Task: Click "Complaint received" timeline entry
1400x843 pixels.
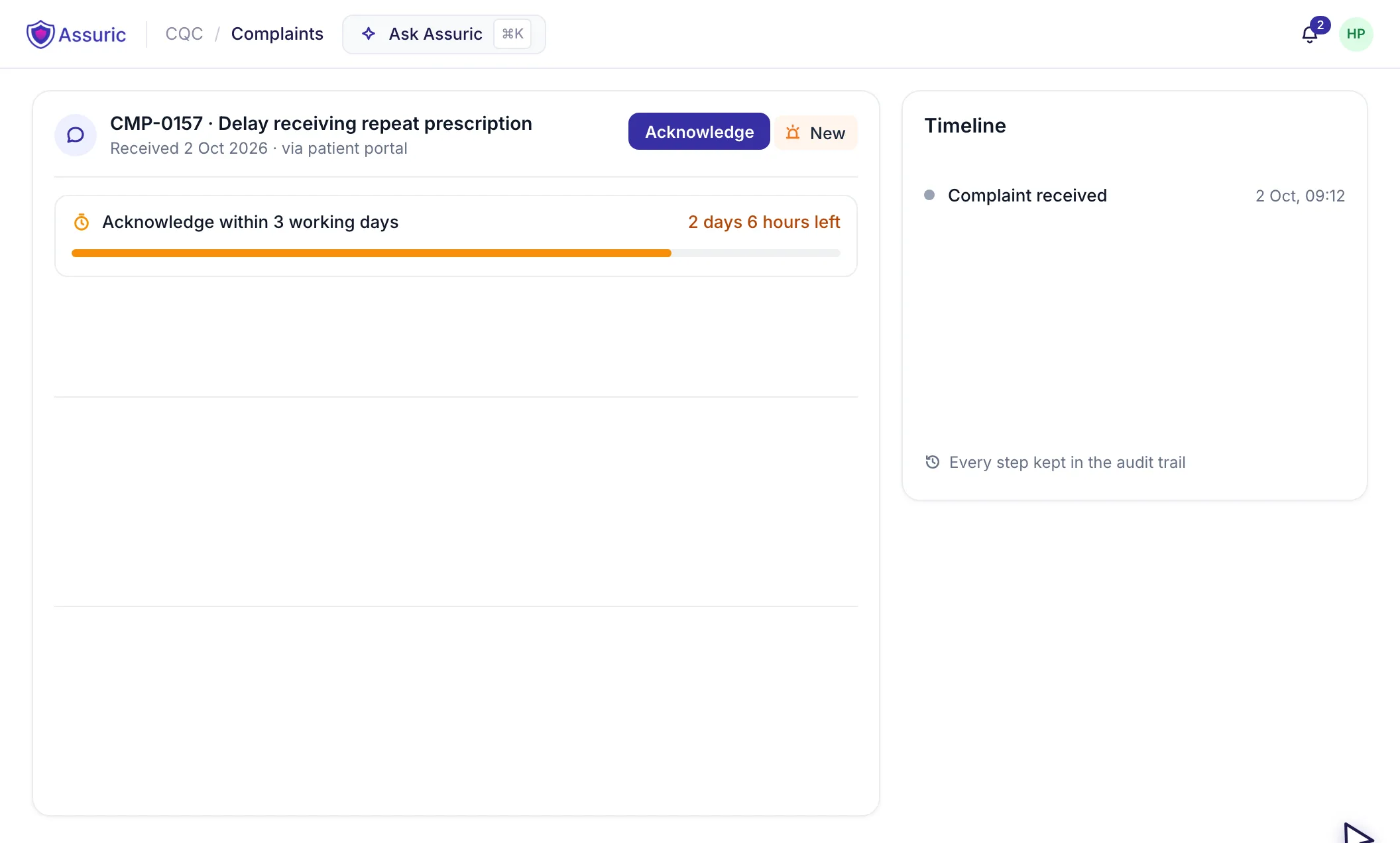Action: coord(1027,196)
